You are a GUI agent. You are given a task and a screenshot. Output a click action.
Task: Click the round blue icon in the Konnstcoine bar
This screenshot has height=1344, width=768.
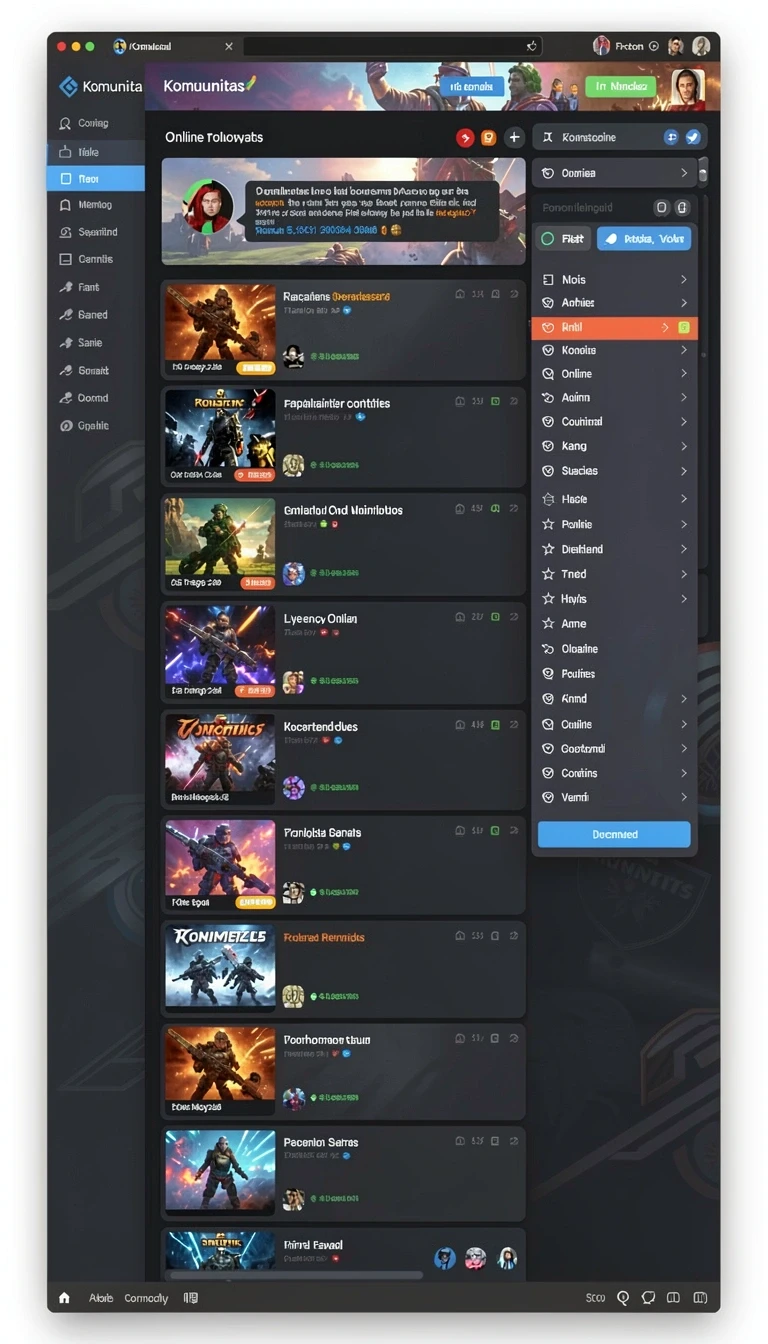pos(672,138)
